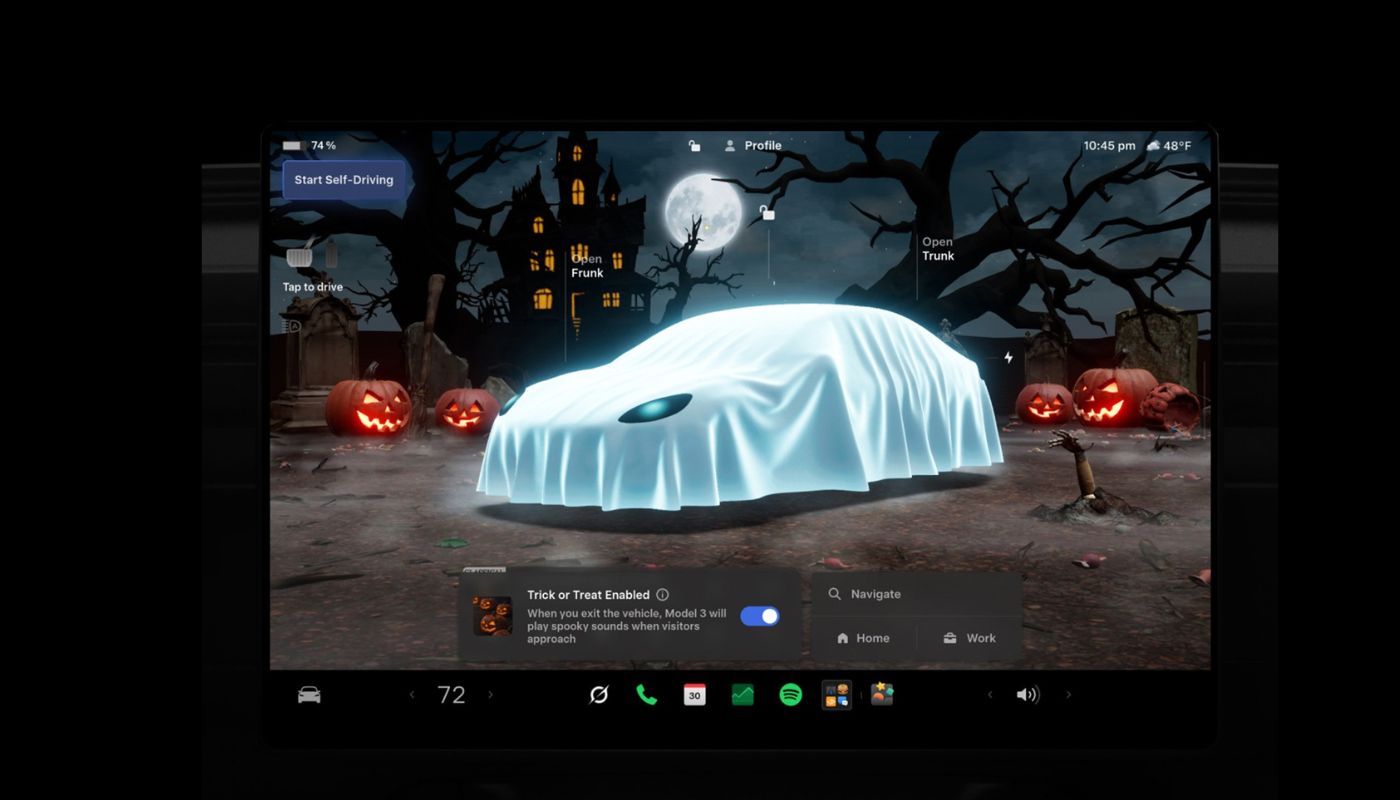1400x800 pixels.
Task: Open the app launcher grid icon
Action: click(x=836, y=695)
